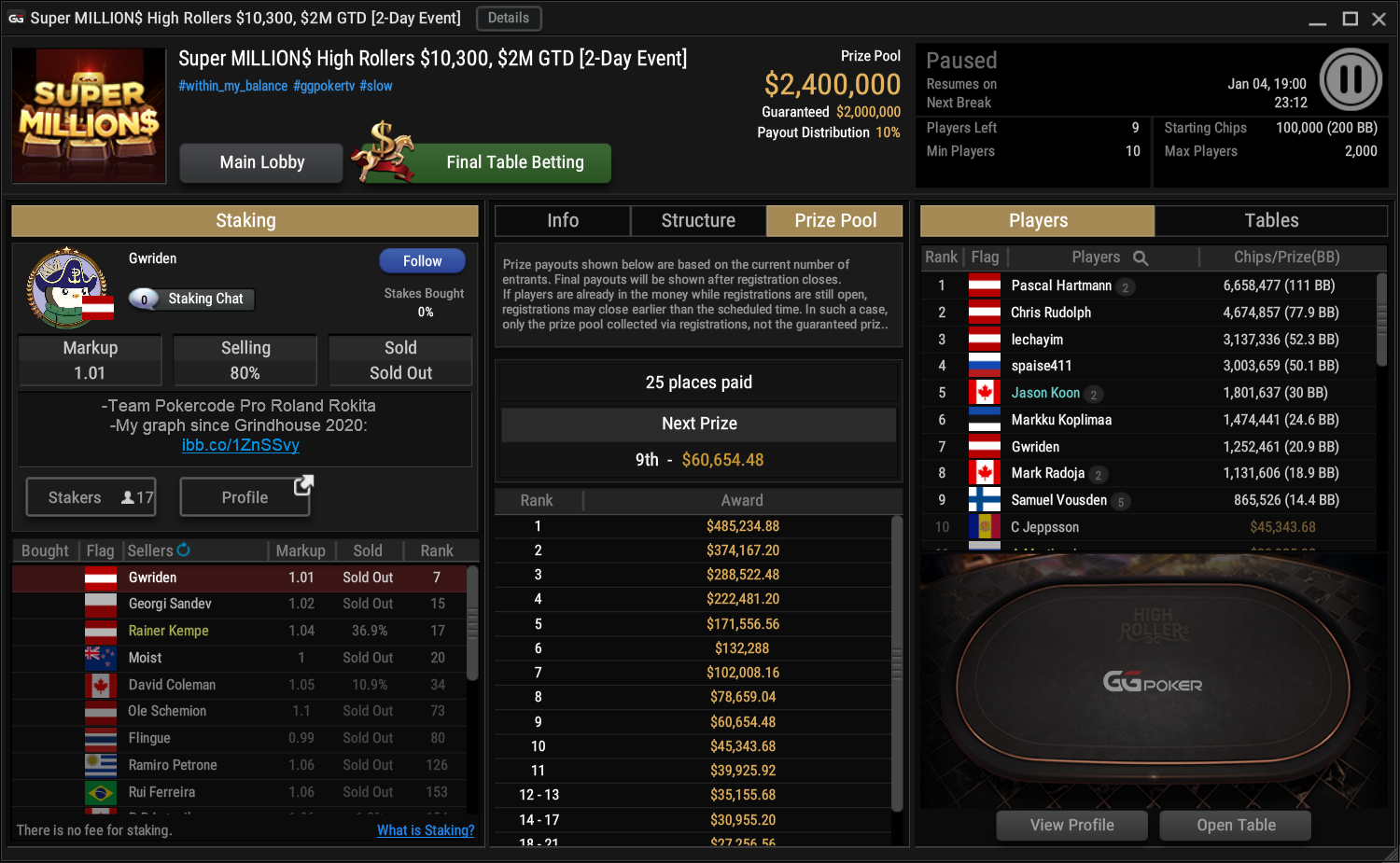
Task: Sort sellers by Rank column header
Action: (x=437, y=550)
